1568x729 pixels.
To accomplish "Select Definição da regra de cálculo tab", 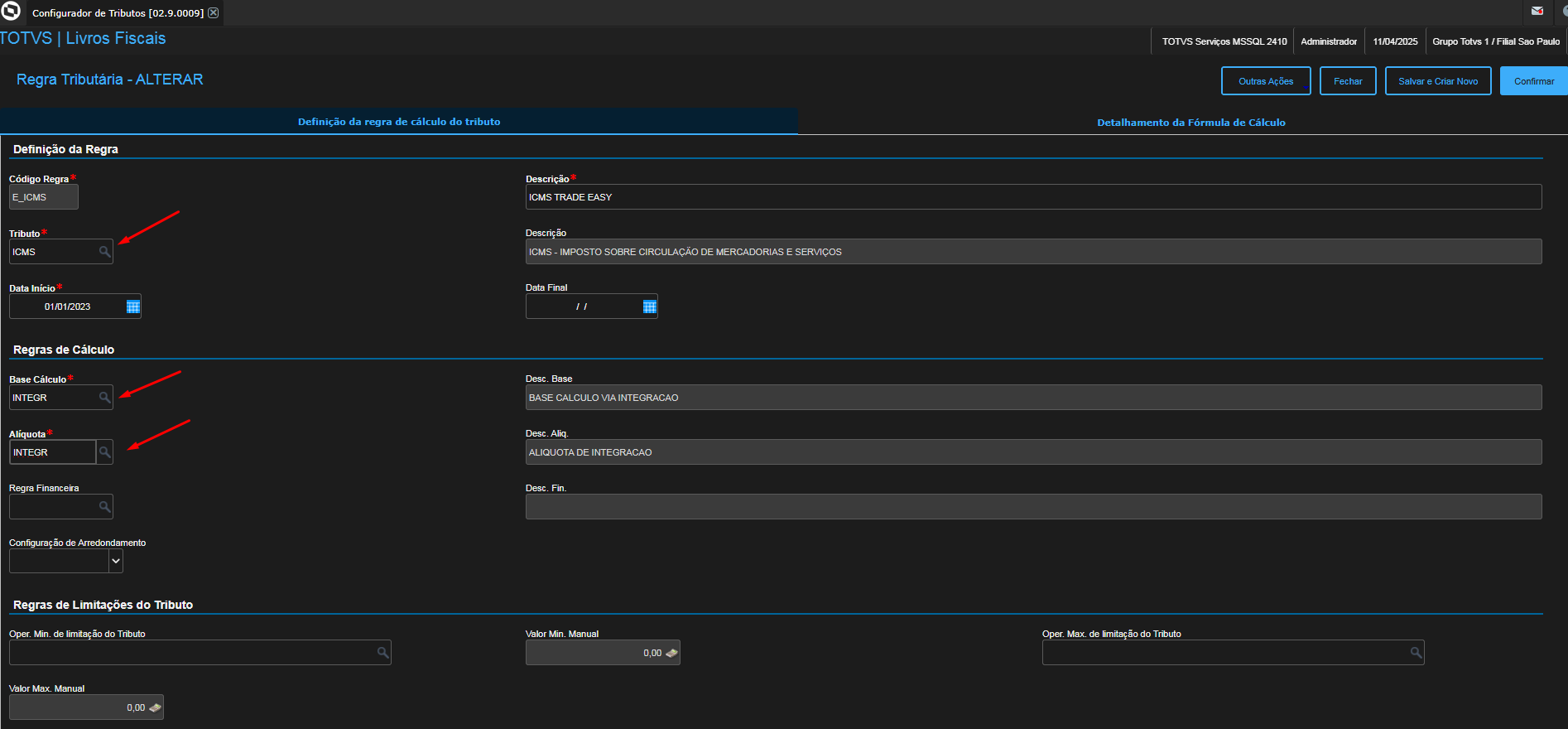I will click(398, 122).
